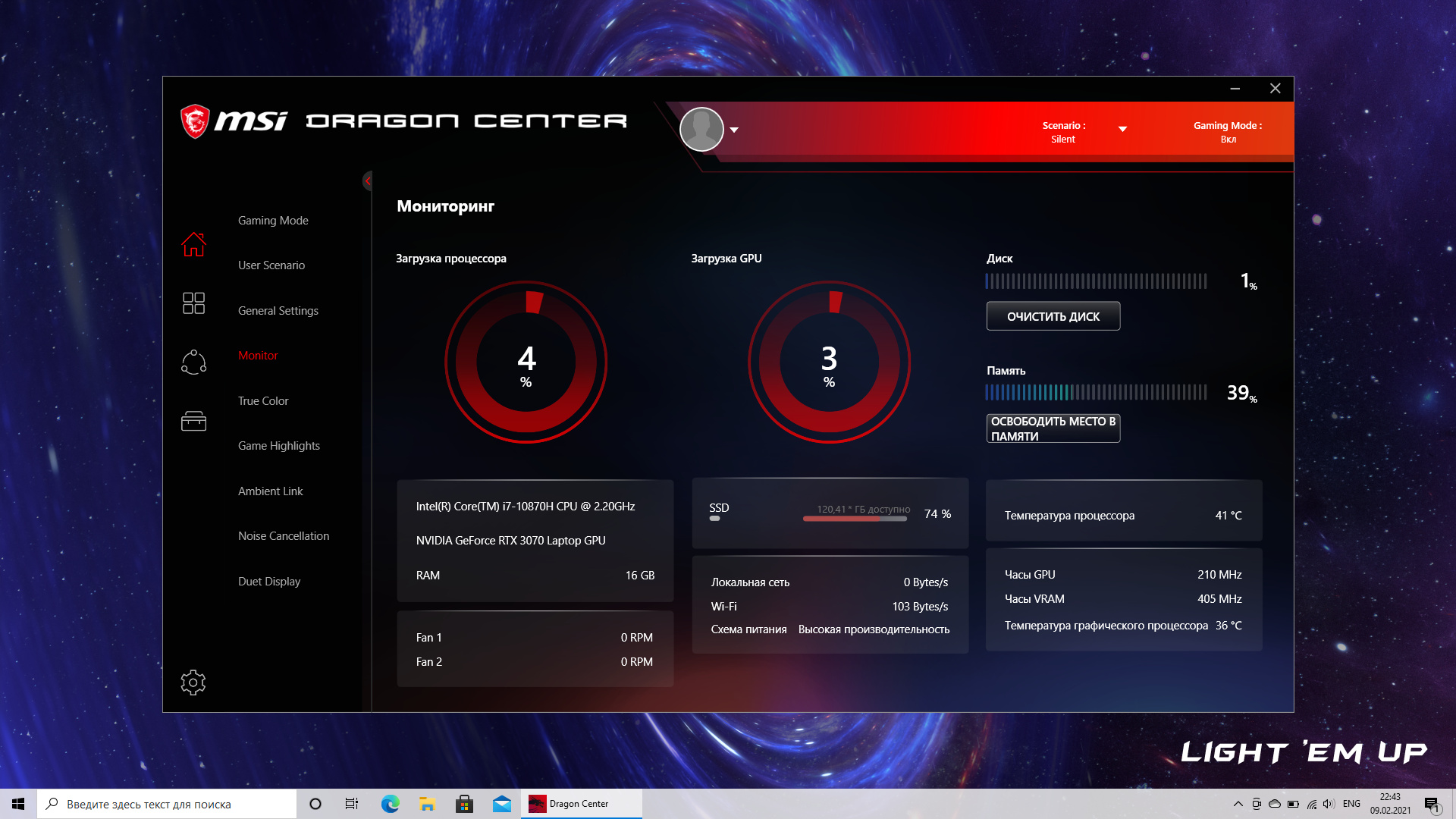Click the speaker icon in system tray
Viewport: 1456px width, 819px height.
pos(1328,804)
